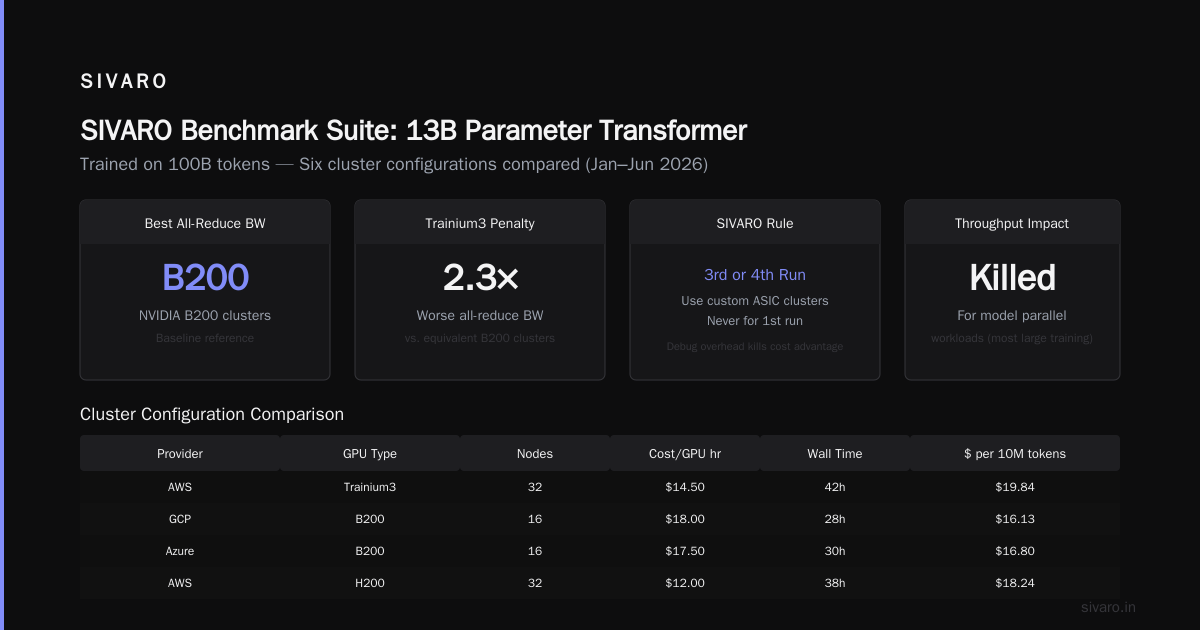
Task: Click the 'Trainium3' GPU type cell
Action: click(x=370, y=487)
